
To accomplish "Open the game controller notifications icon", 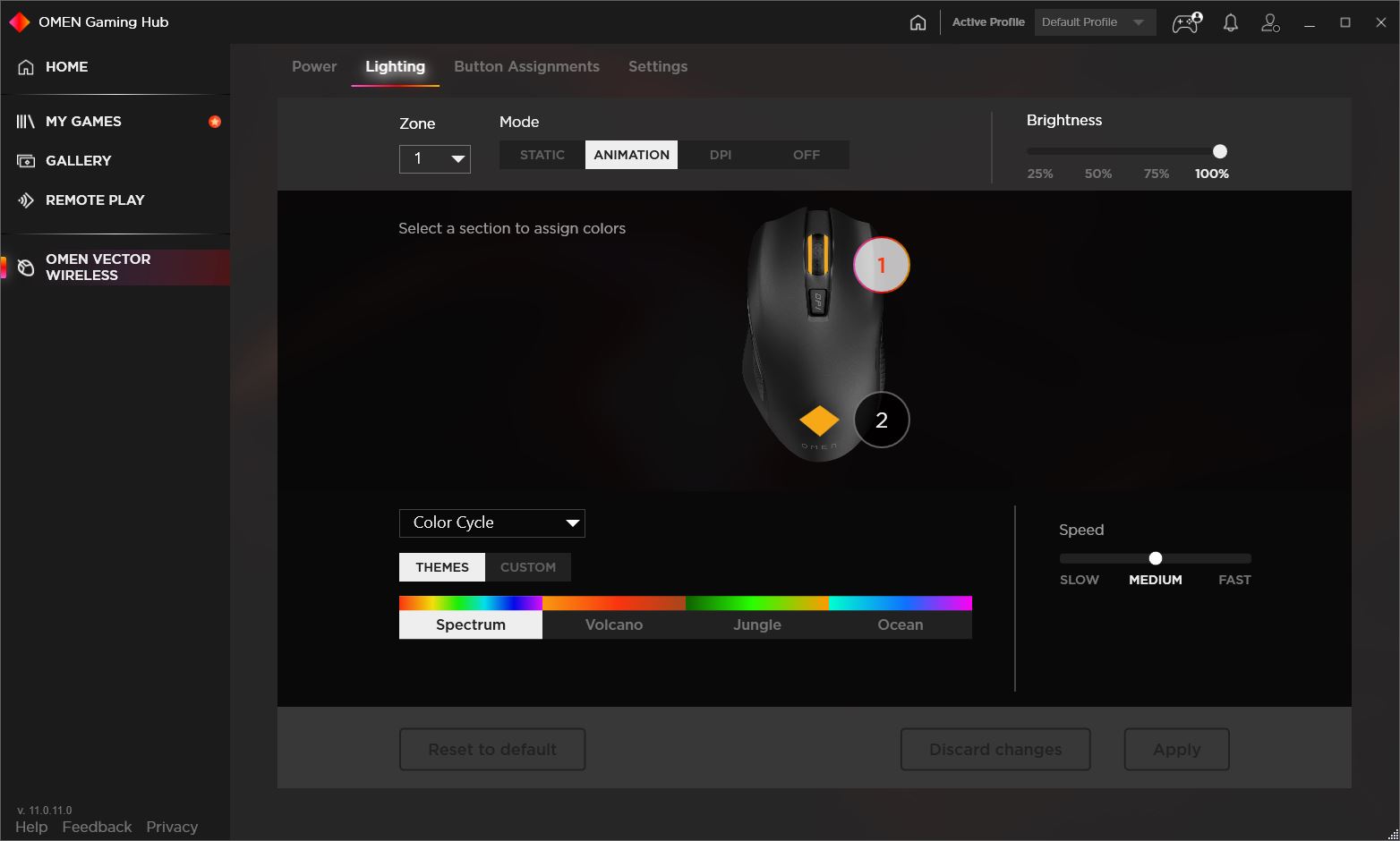I will (x=1188, y=22).
